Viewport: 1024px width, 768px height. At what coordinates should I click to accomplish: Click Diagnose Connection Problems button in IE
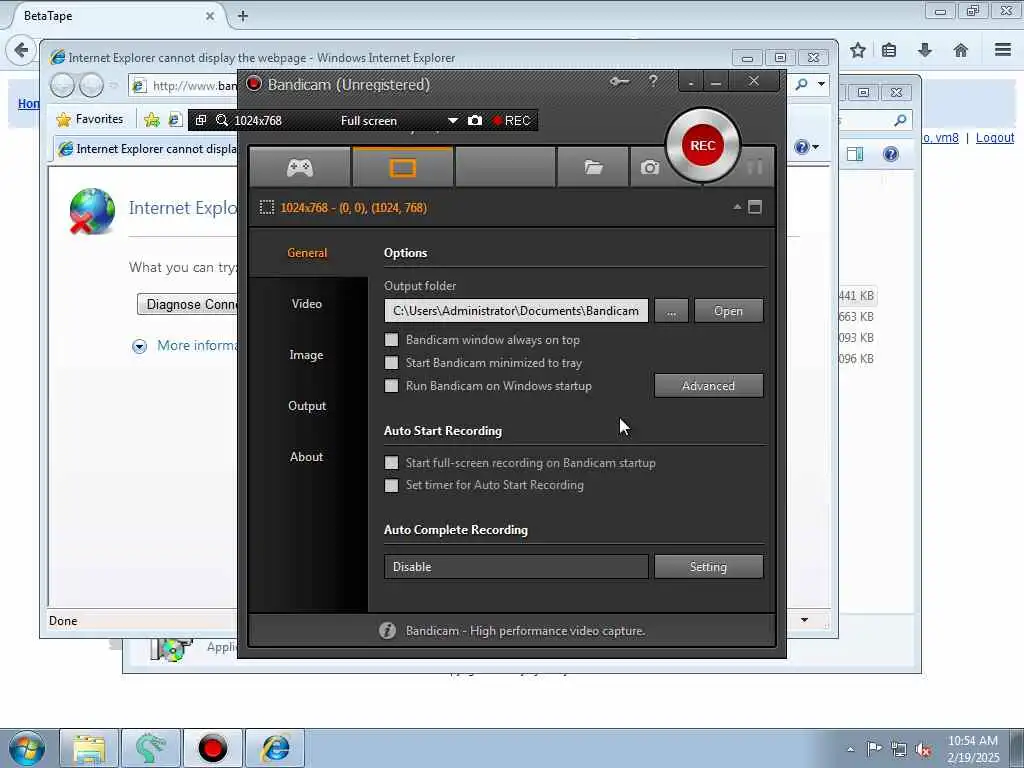[188, 304]
